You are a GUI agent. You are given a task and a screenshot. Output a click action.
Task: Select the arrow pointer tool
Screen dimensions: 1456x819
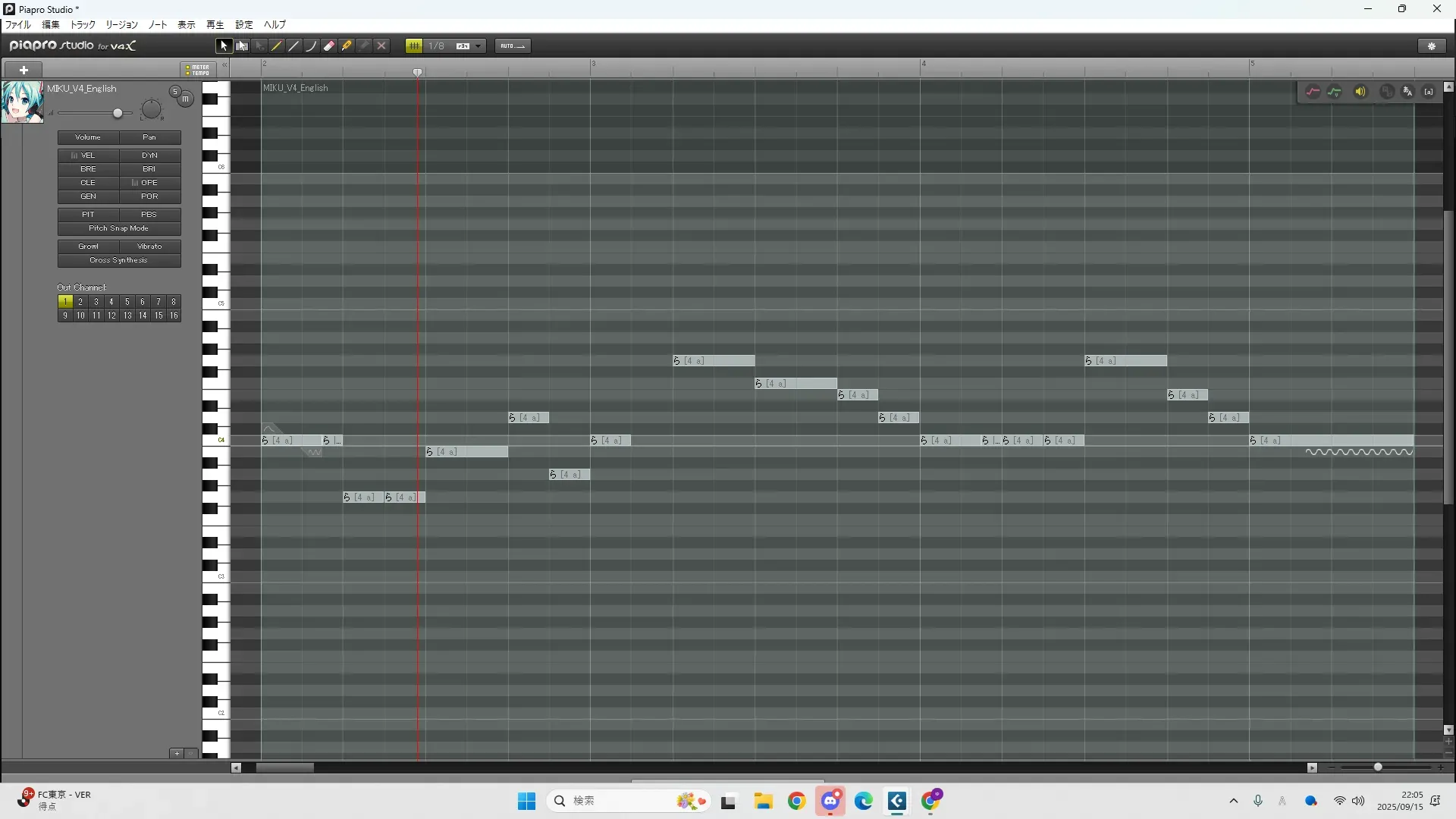[x=223, y=46]
